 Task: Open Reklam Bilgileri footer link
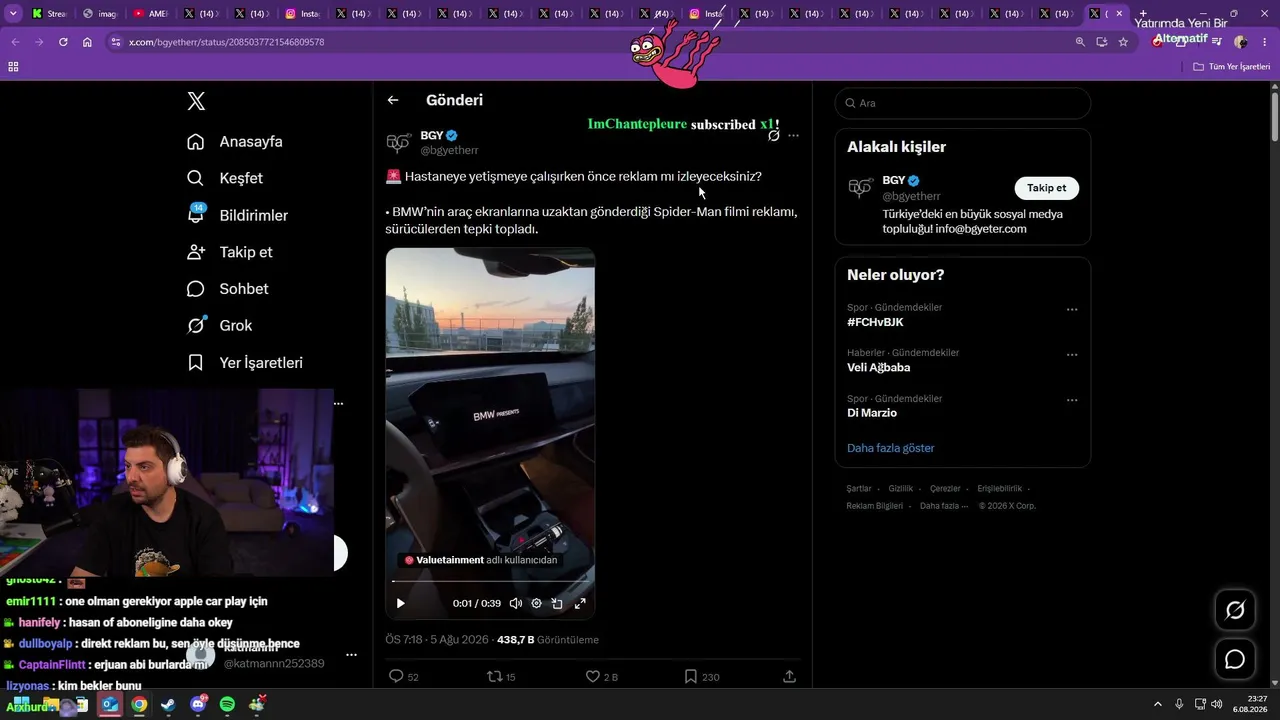click(875, 506)
